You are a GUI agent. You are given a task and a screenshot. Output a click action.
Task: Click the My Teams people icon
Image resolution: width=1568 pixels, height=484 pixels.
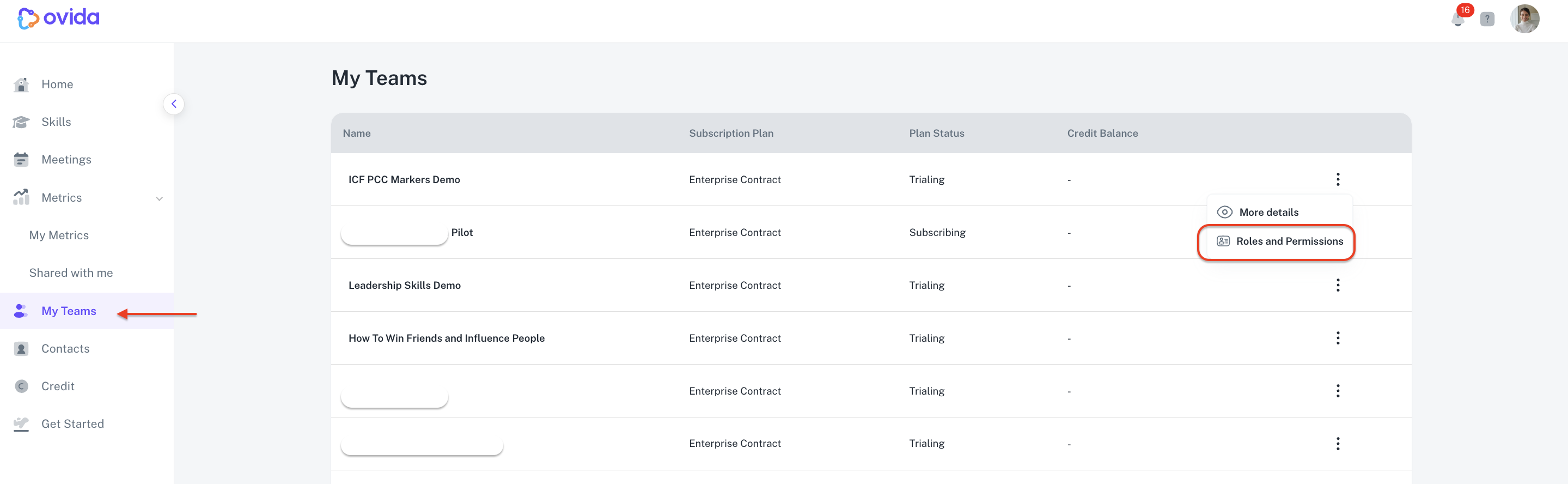pyautogui.click(x=21, y=311)
